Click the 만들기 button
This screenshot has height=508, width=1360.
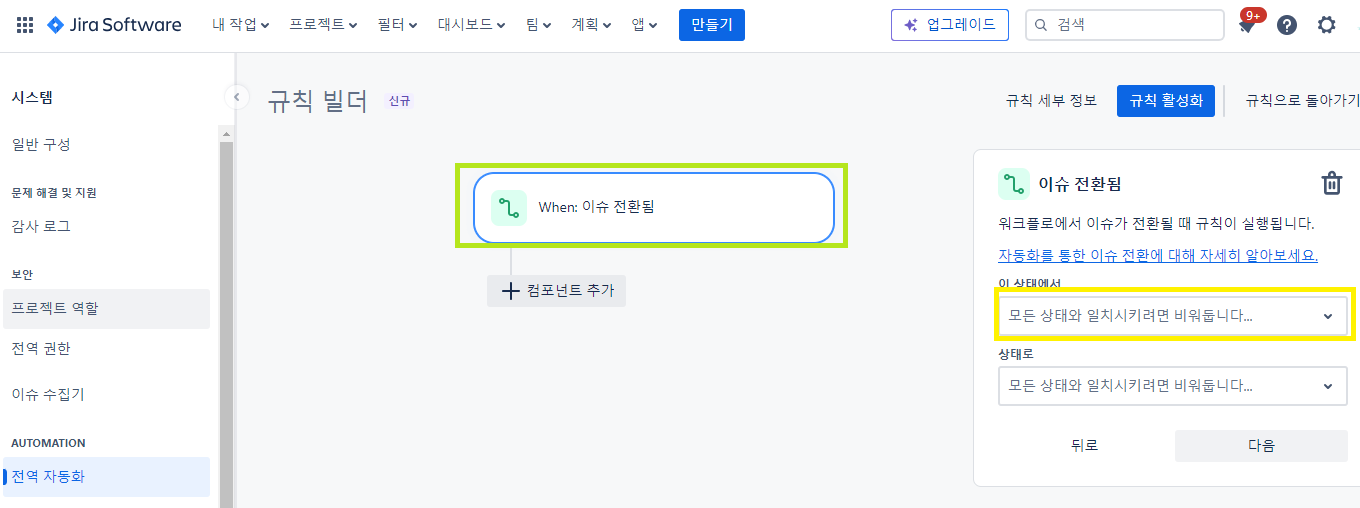[x=712, y=25]
